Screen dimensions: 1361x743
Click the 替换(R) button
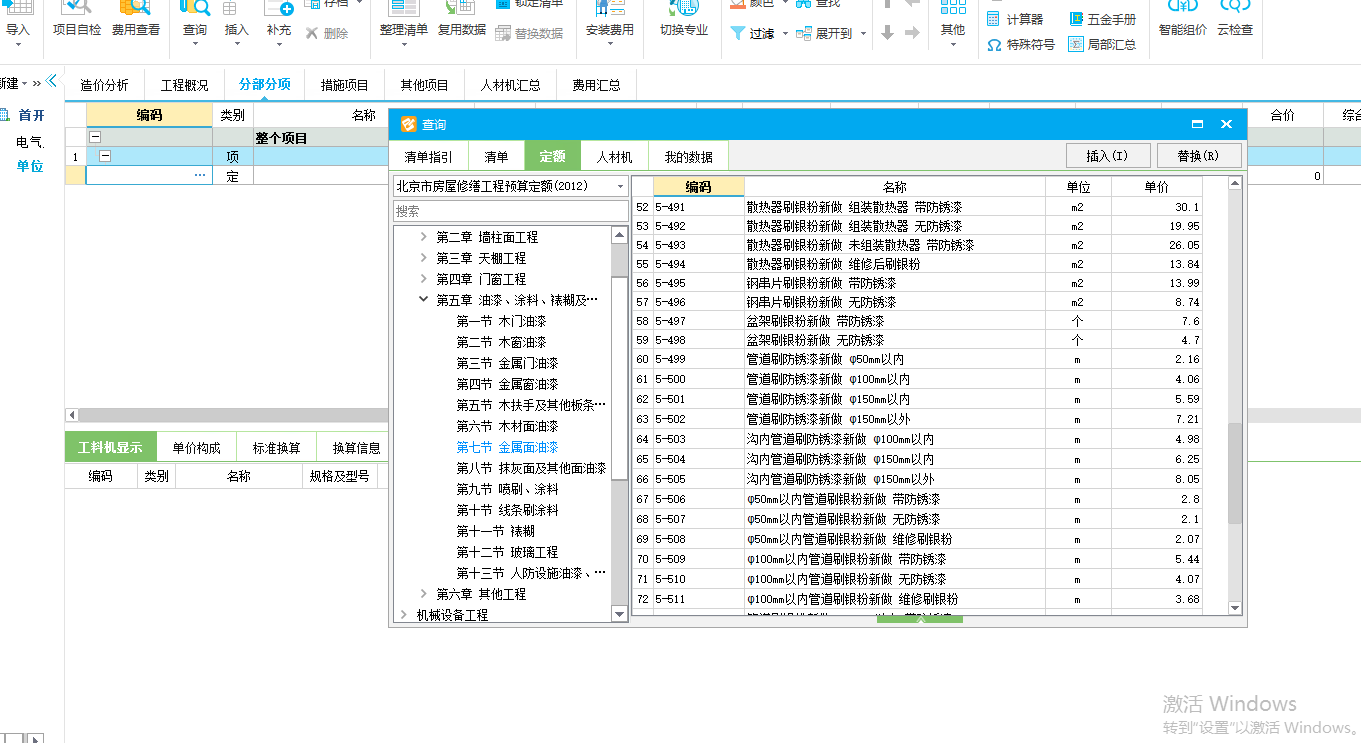pos(1198,156)
